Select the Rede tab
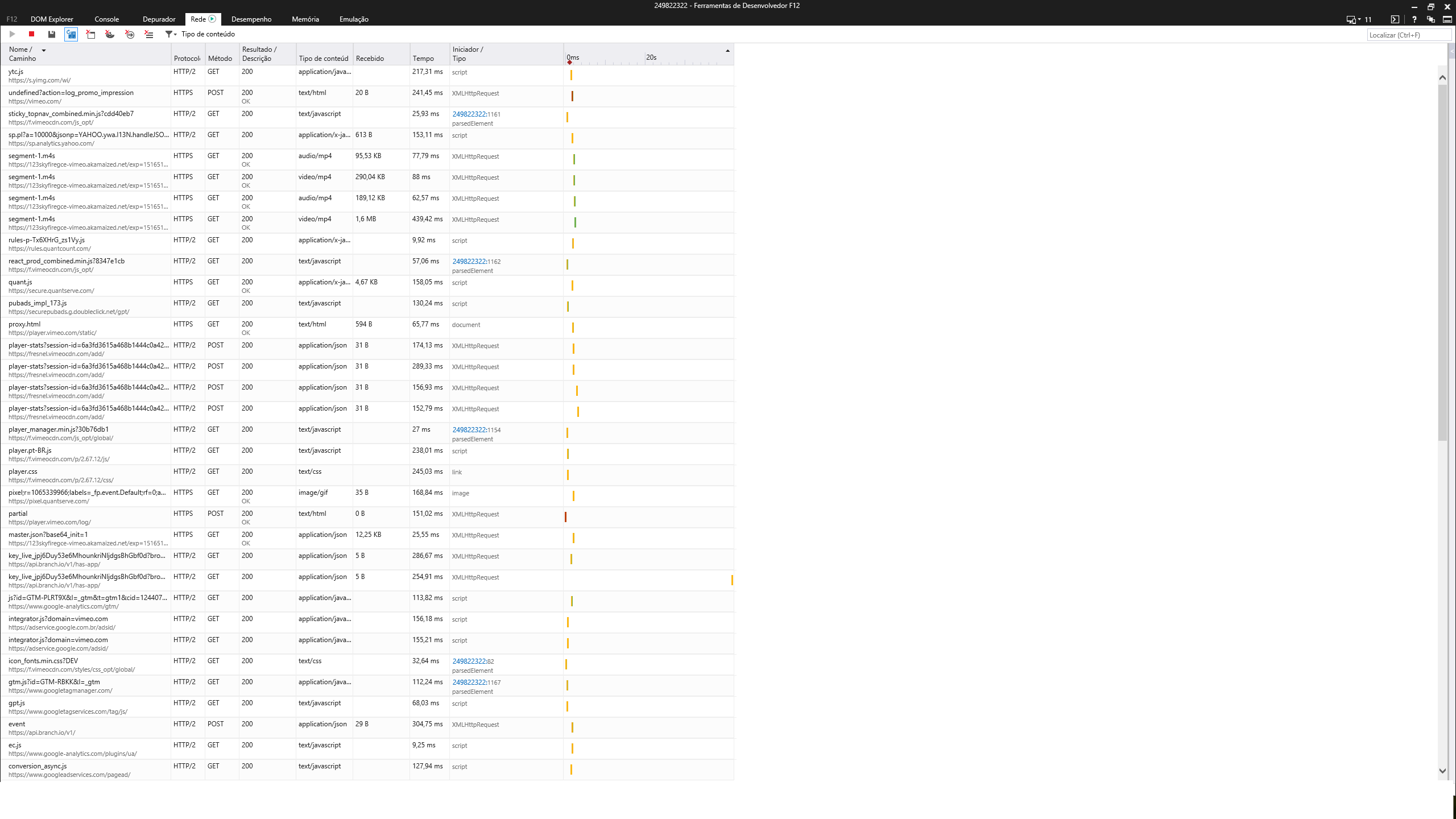The image size is (1456, 819). pyautogui.click(x=198, y=19)
